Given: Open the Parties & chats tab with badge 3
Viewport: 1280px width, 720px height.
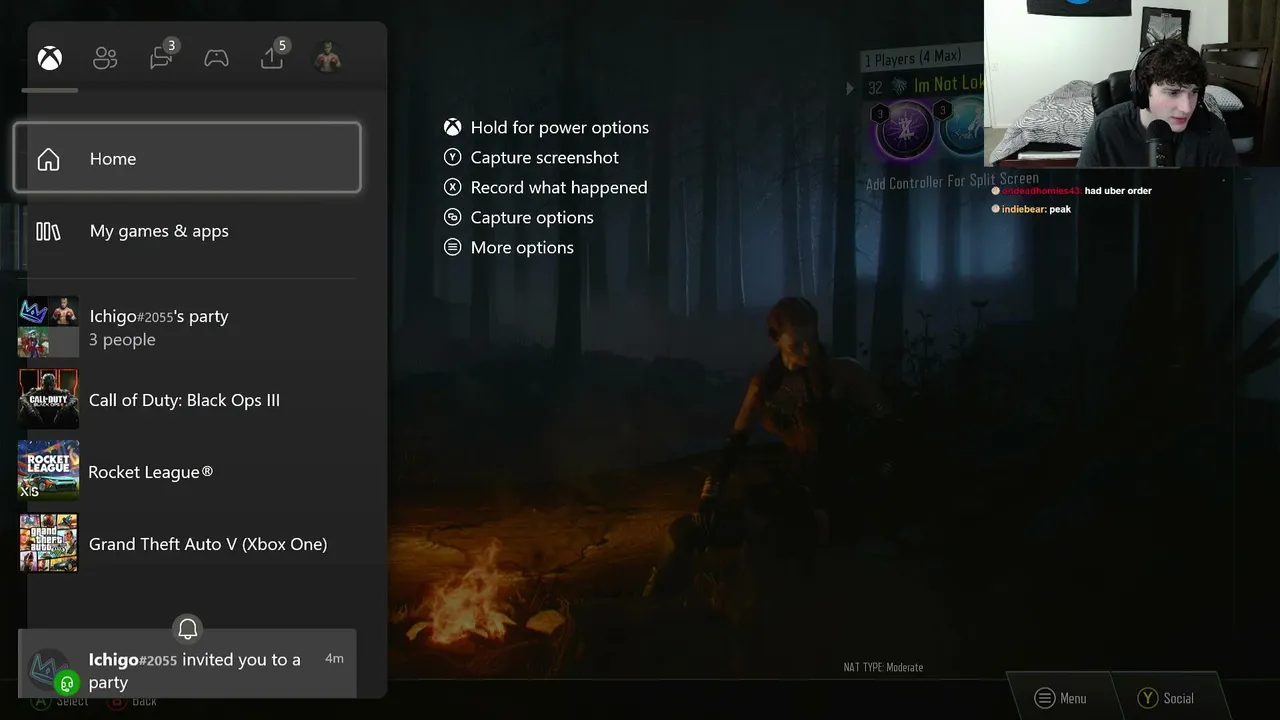Looking at the screenshot, I should pos(162,56).
